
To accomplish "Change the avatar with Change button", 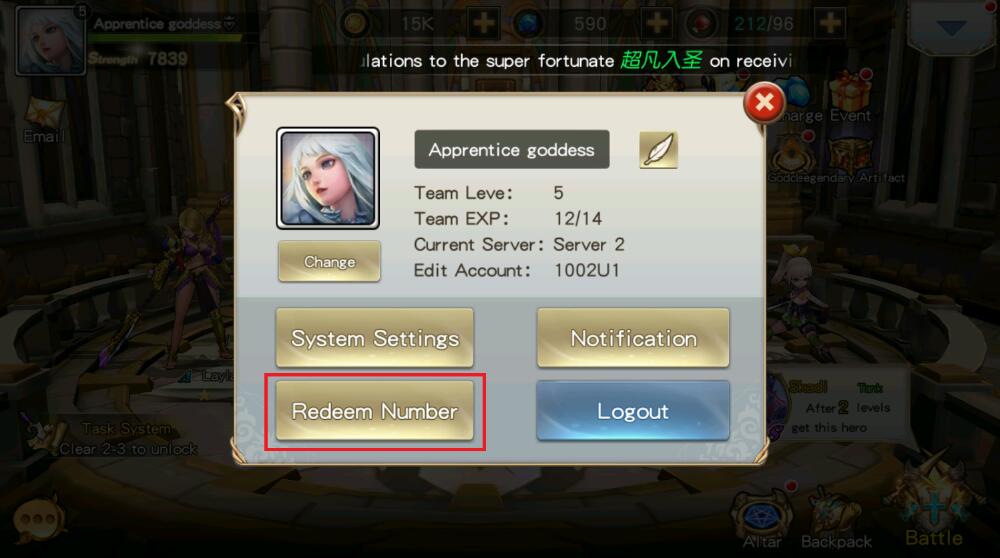I will (329, 261).
